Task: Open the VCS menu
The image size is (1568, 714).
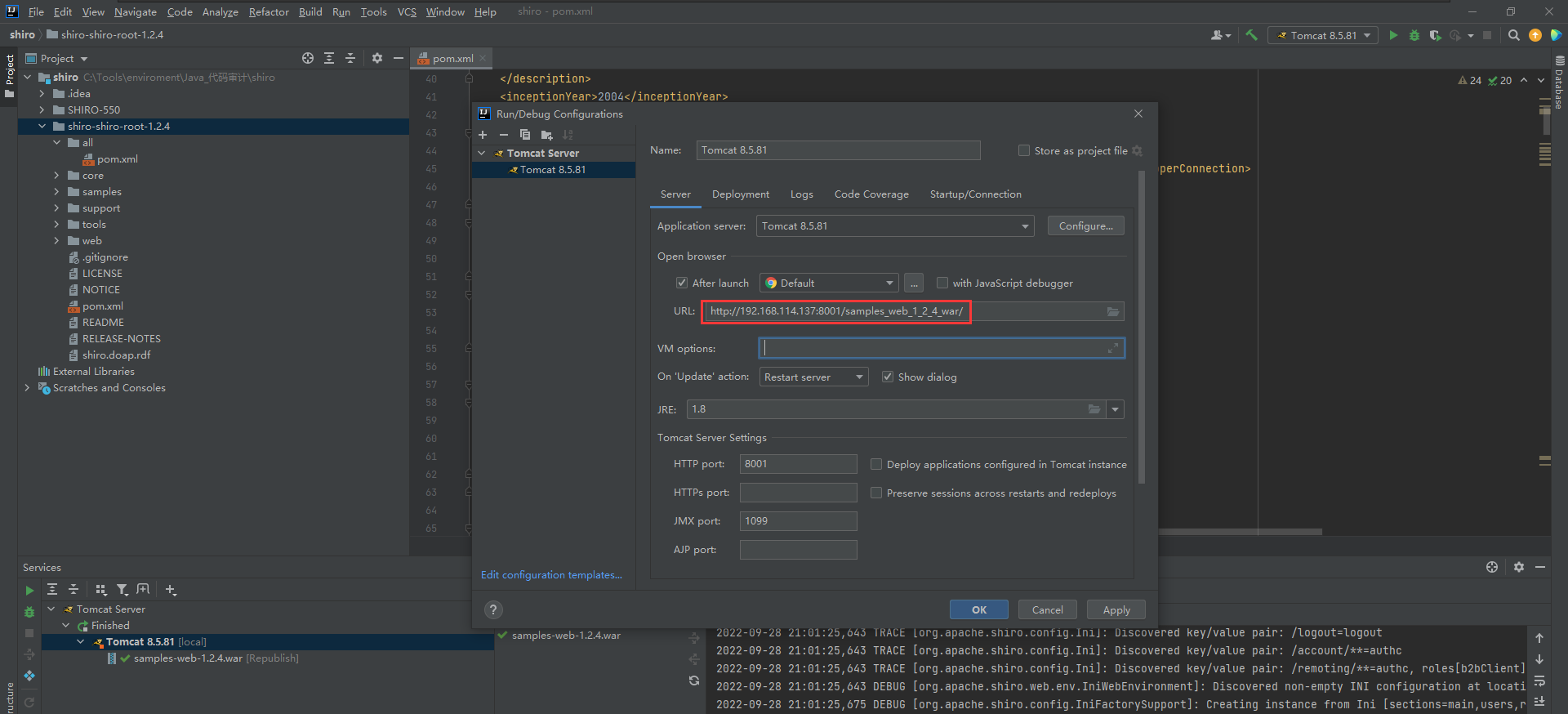Action: 407,12
